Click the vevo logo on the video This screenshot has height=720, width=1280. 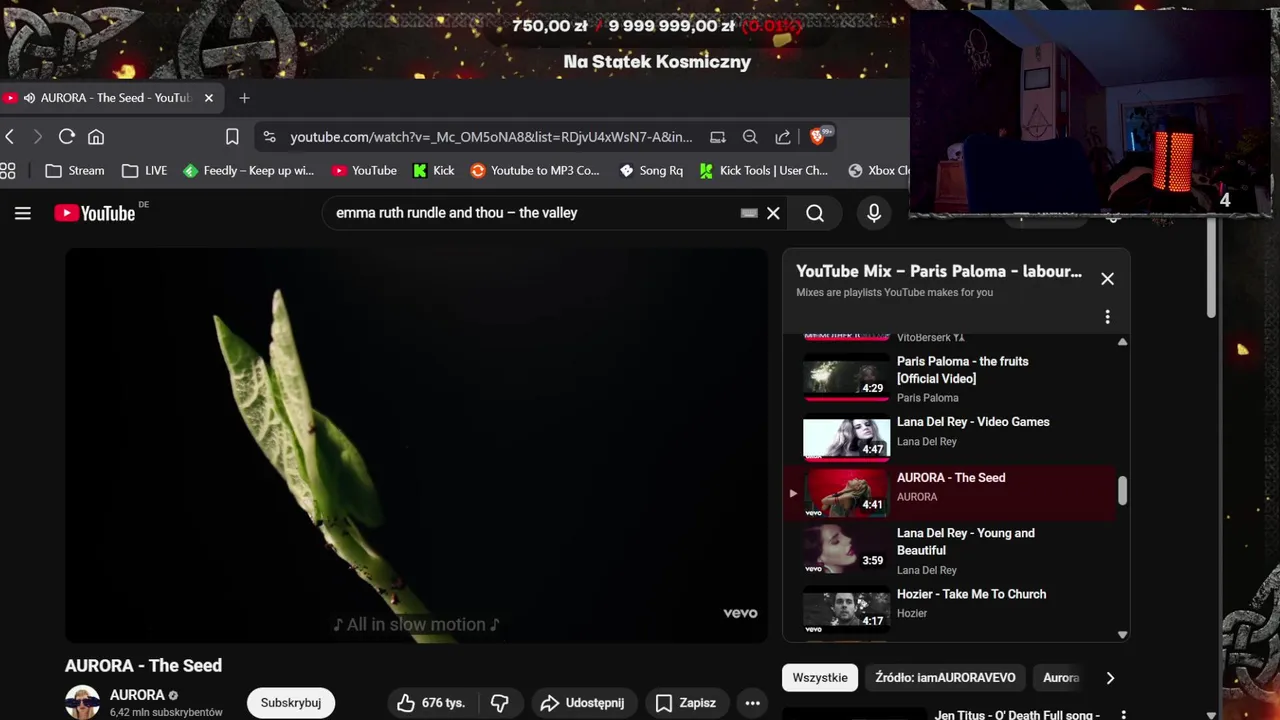click(740, 613)
